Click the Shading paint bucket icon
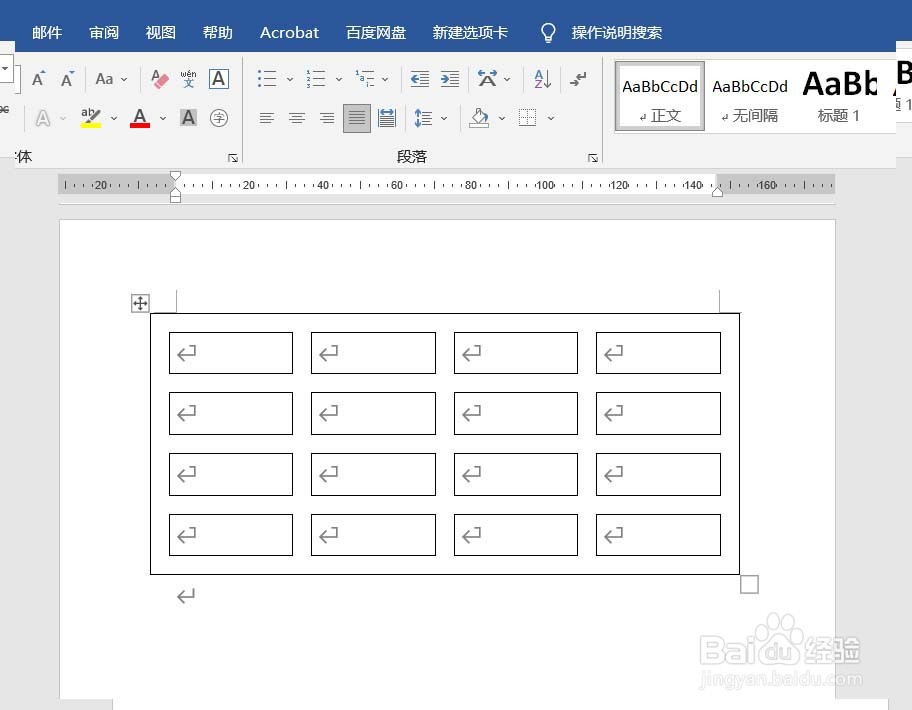The width and height of the screenshot is (912, 710). pyautogui.click(x=479, y=118)
